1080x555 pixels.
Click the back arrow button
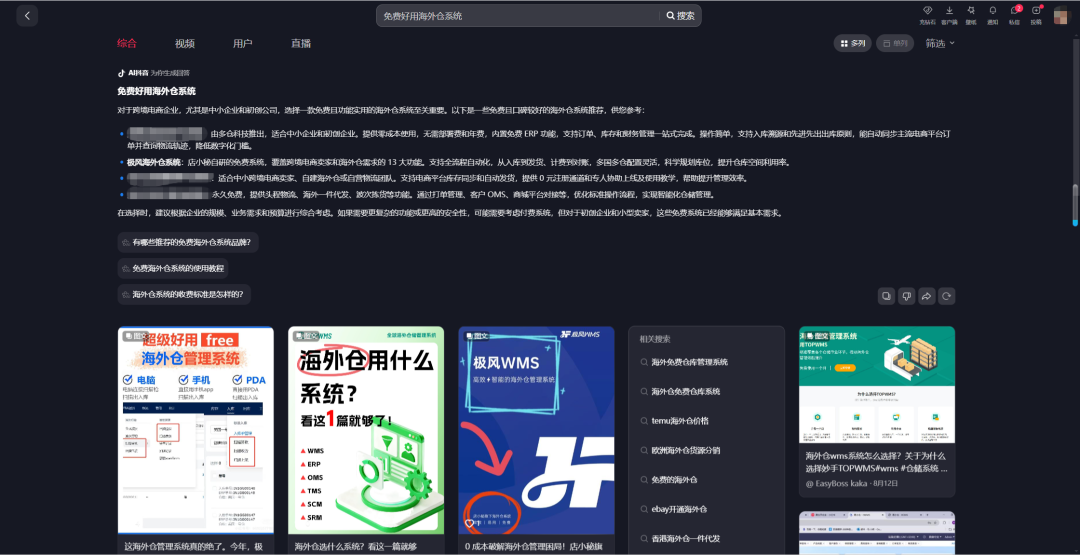(27, 16)
